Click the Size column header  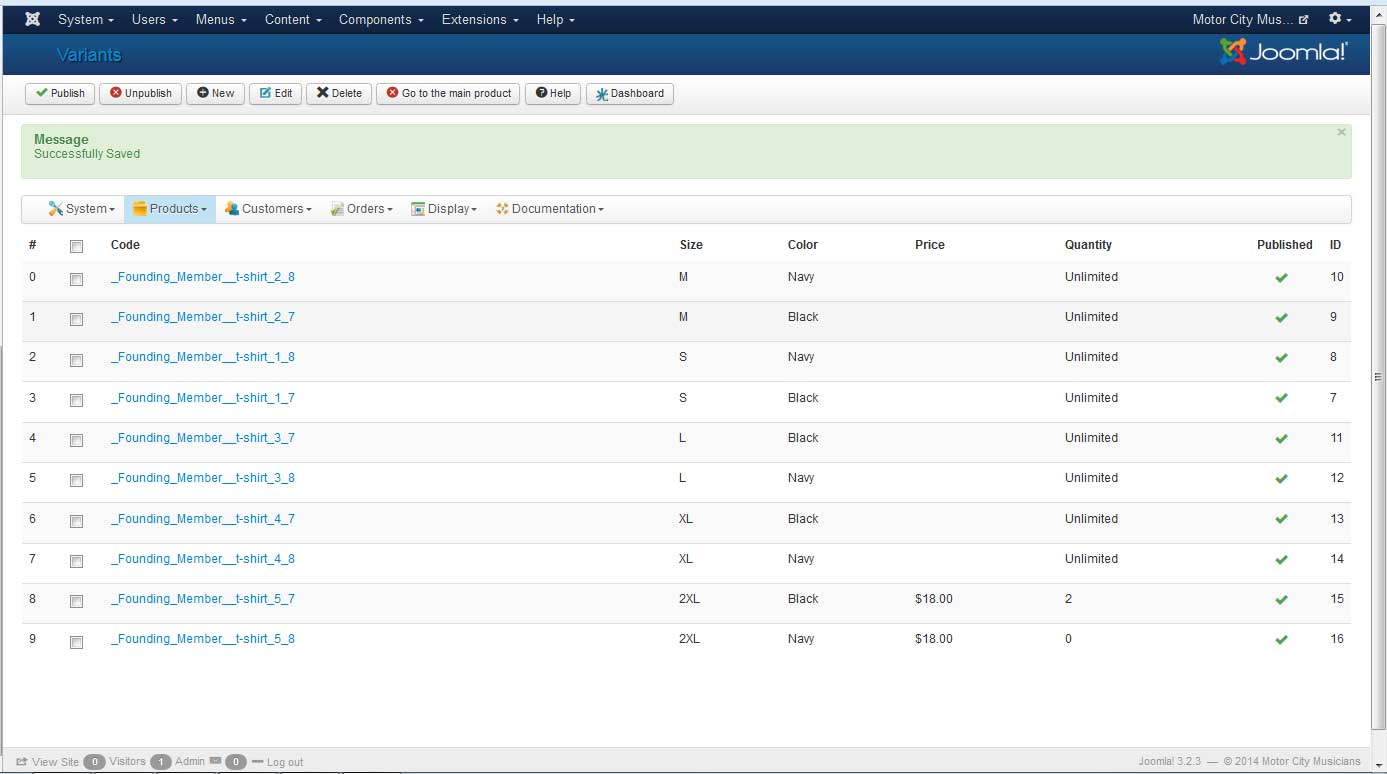691,245
